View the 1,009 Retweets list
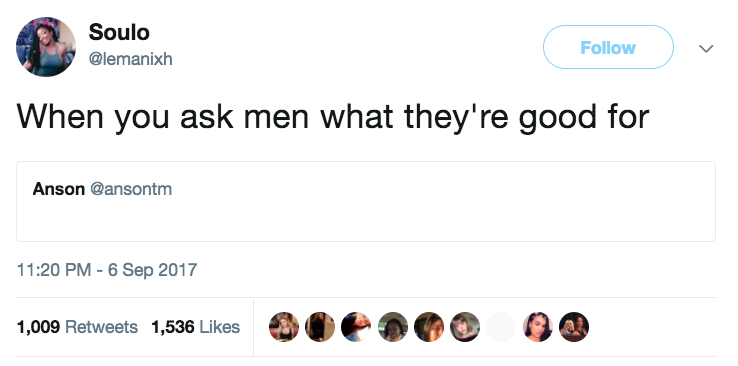 click(77, 326)
